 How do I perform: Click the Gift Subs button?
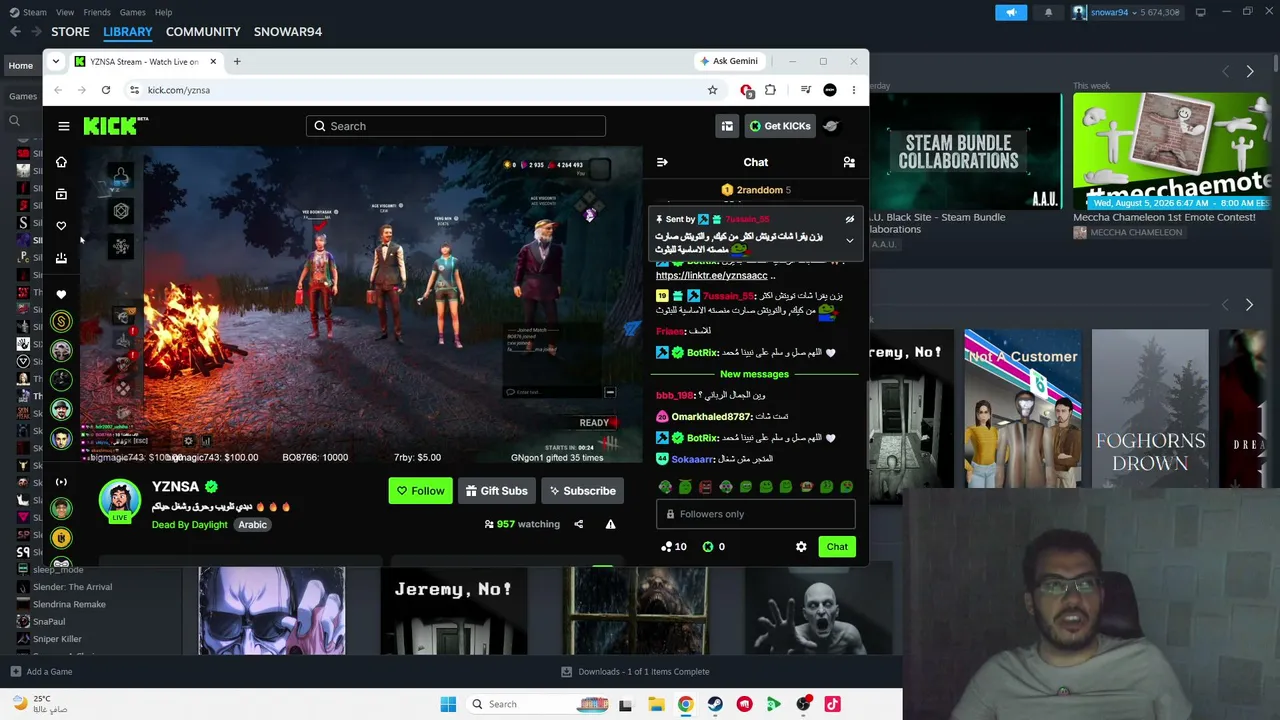point(496,491)
